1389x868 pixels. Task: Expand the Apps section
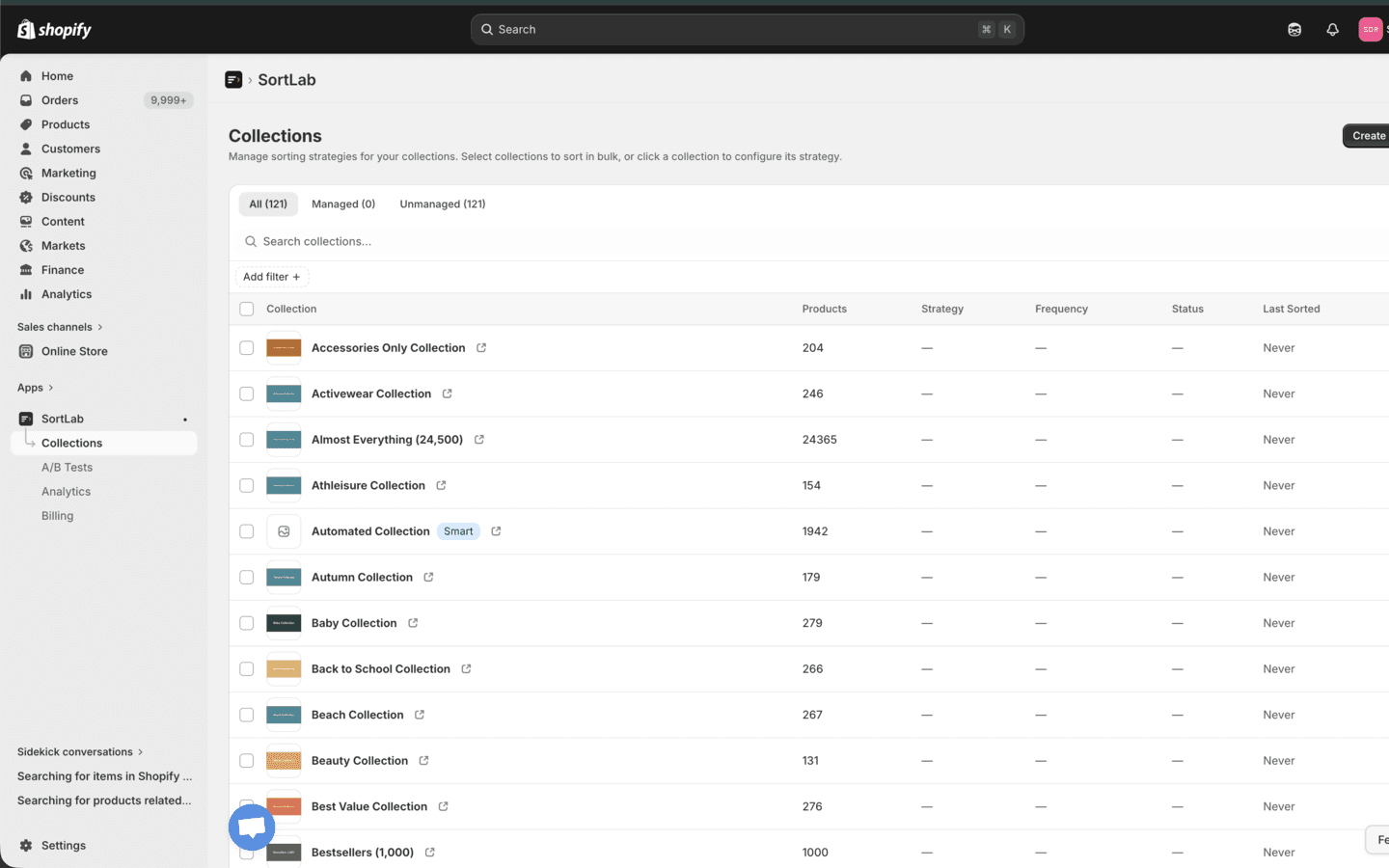click(36, 388)
